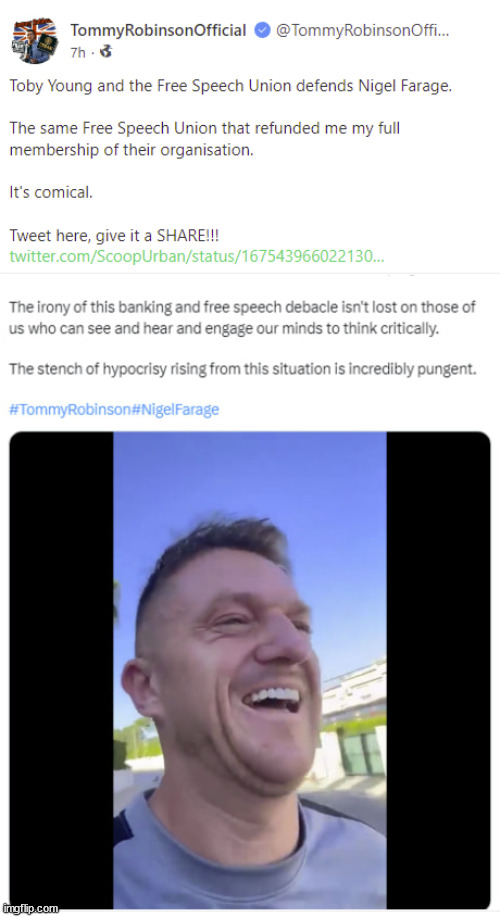Click 'Tweet here, give it a SHARE!!!' text

click(114, 236)
